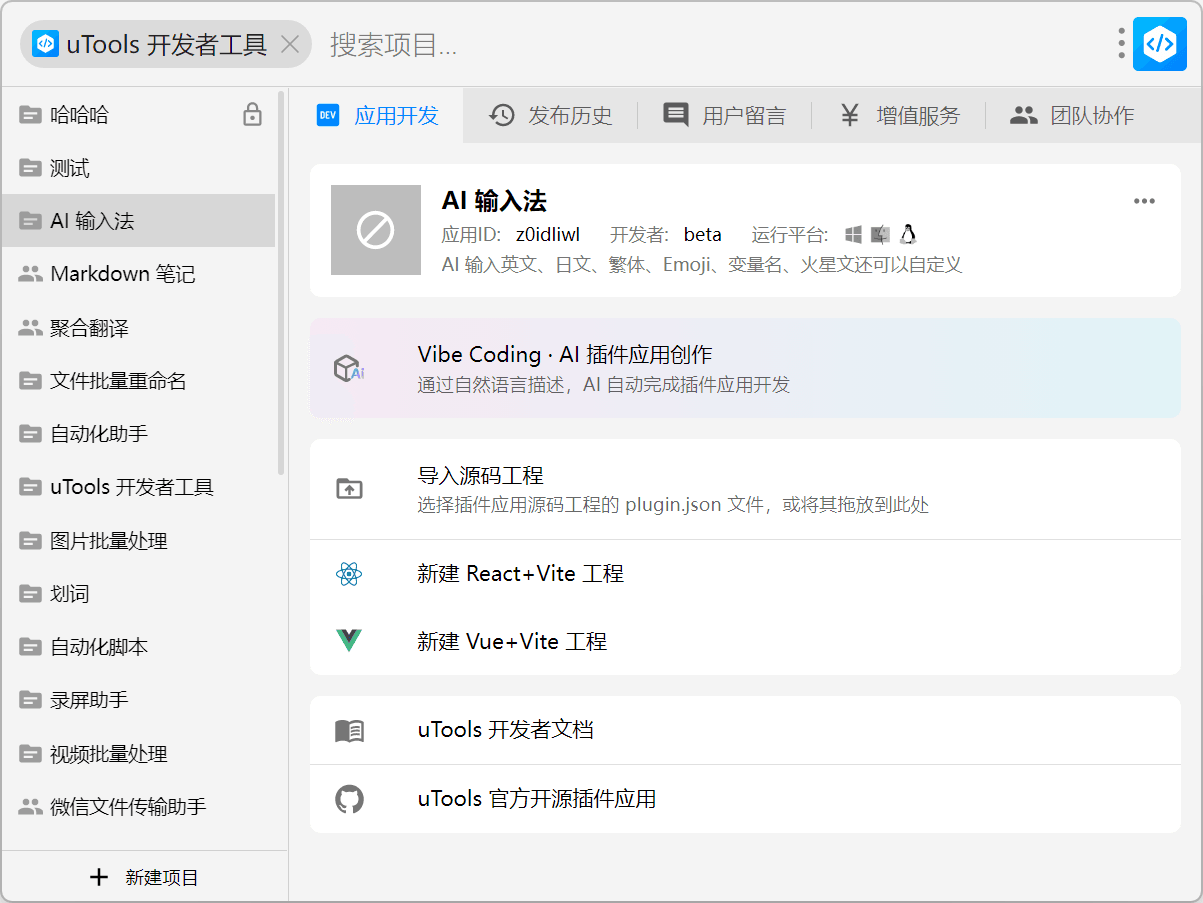
Task: Open Vibe Coding AI 插件应用创作
Action: point(745,368)
